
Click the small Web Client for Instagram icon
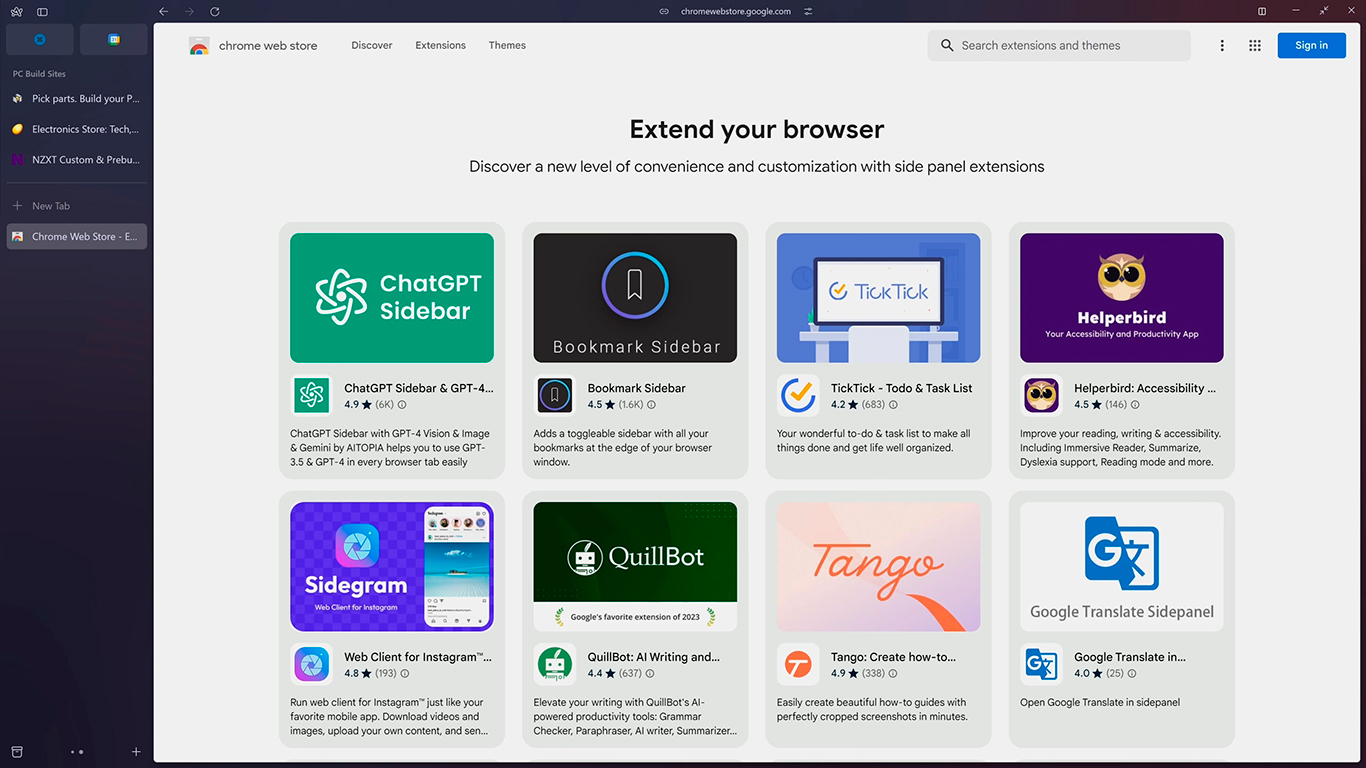pos(311,664)
